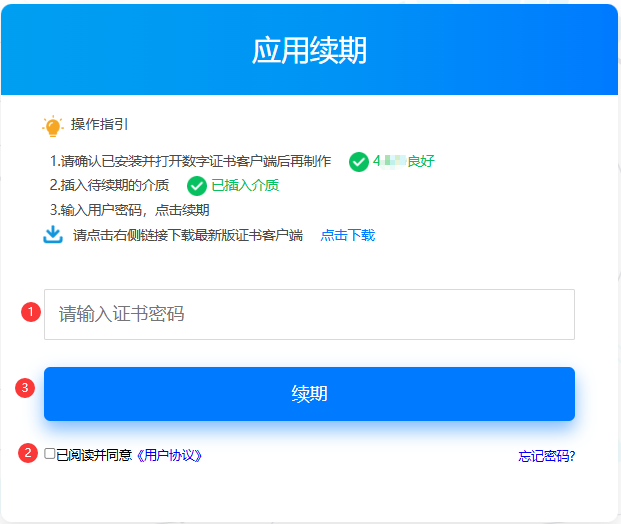The width and height of the screenshot is (621, 524).
Task: Open the 点击下载 link
Action: pos(347,236)
